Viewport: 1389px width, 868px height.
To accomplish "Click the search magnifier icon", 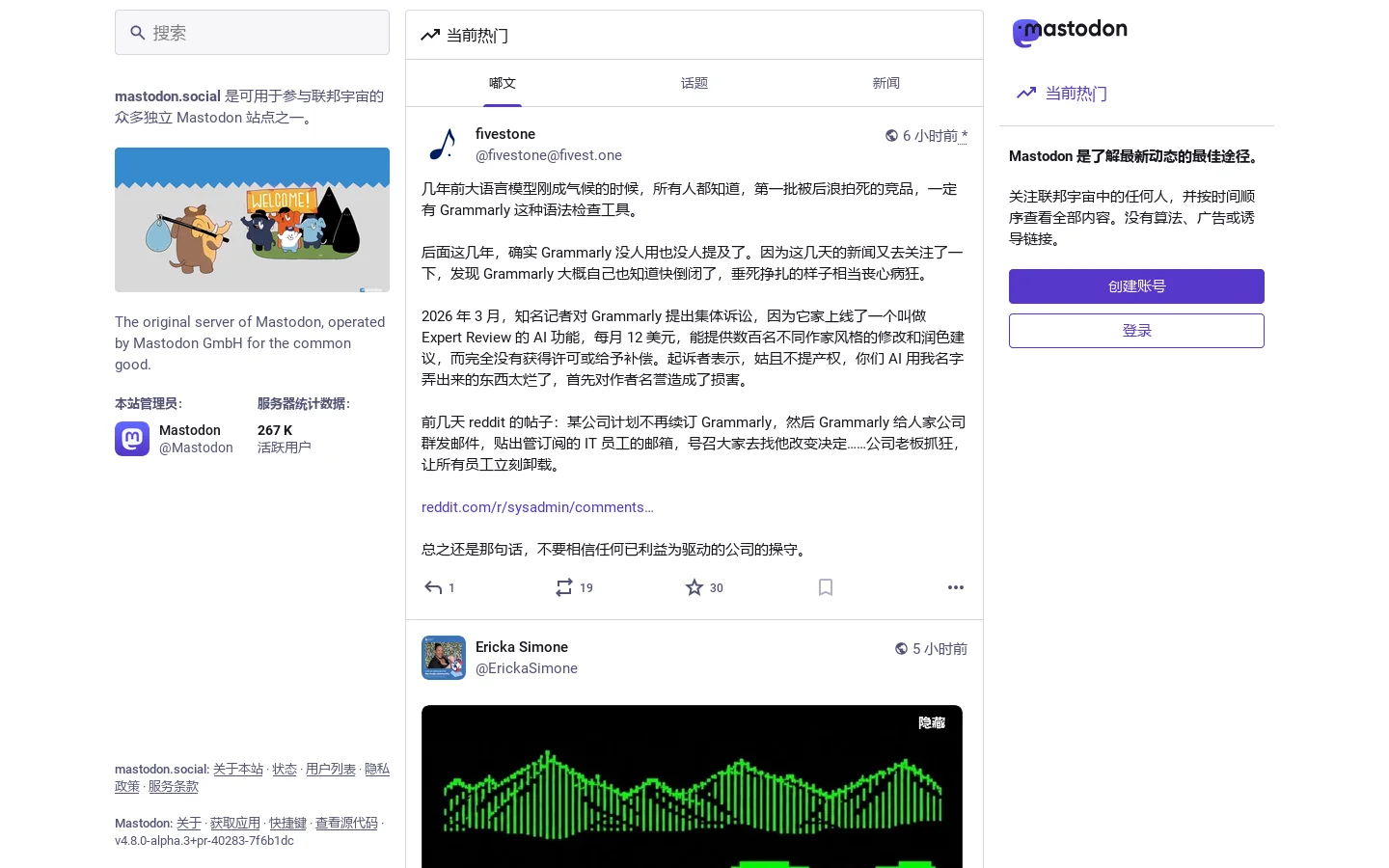I will click(x=138, y=33).
